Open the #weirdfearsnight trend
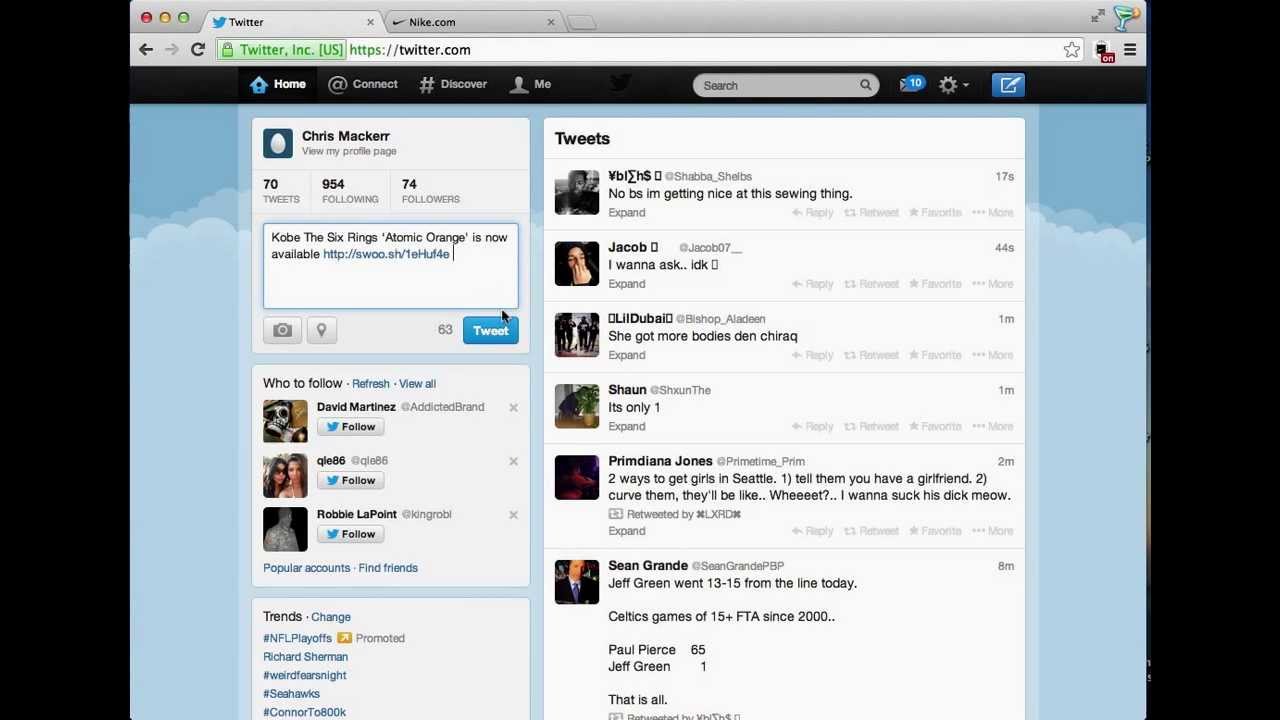The image size is (1280, 720). tap(304, 675)
